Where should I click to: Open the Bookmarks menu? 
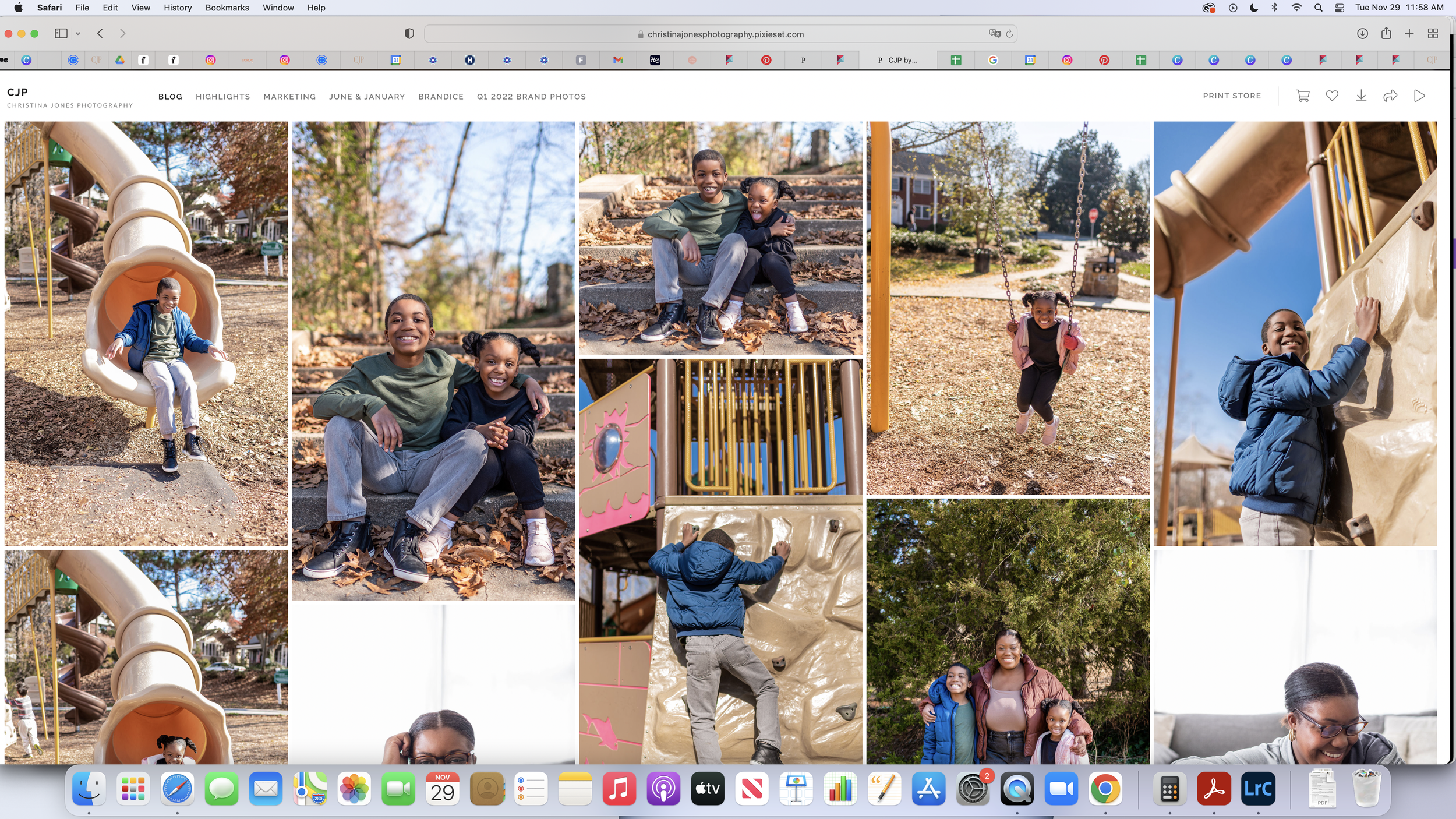click(x=227, y=8)
